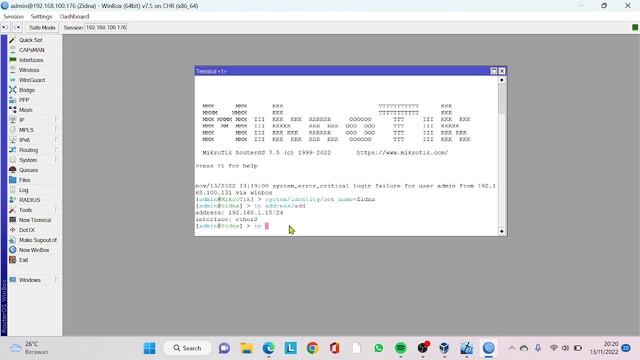Click the redo arrow in the toolbar

tap(17, 27)
